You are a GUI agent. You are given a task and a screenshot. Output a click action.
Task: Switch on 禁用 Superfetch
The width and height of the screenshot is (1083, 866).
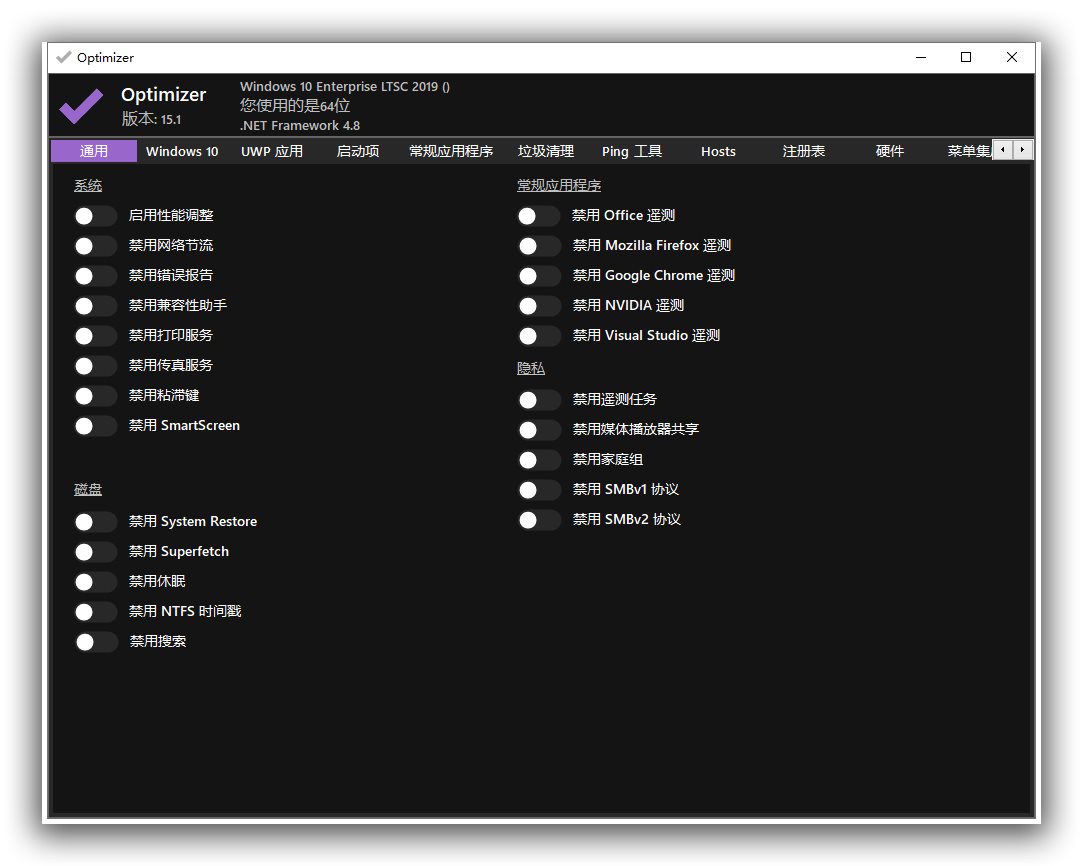tap(95, 552)
